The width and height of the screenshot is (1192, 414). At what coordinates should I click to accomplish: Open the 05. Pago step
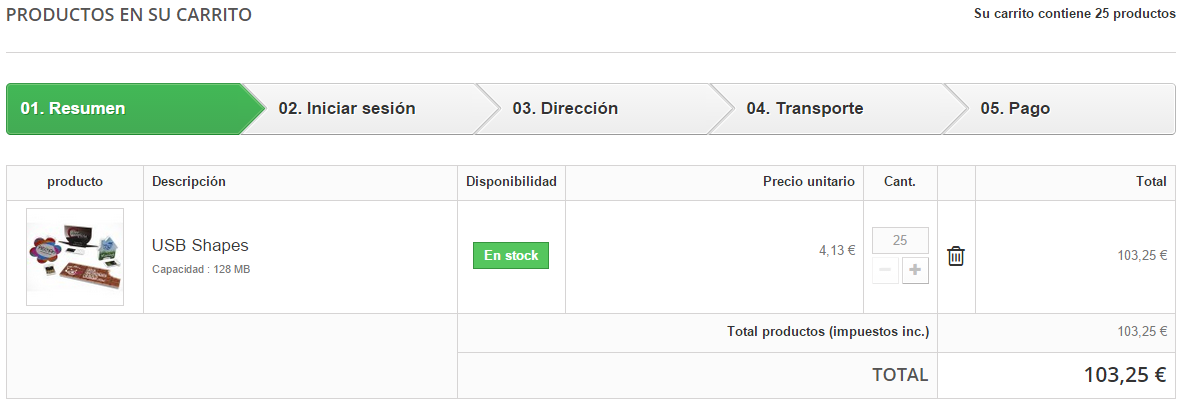coord(1015,109)
